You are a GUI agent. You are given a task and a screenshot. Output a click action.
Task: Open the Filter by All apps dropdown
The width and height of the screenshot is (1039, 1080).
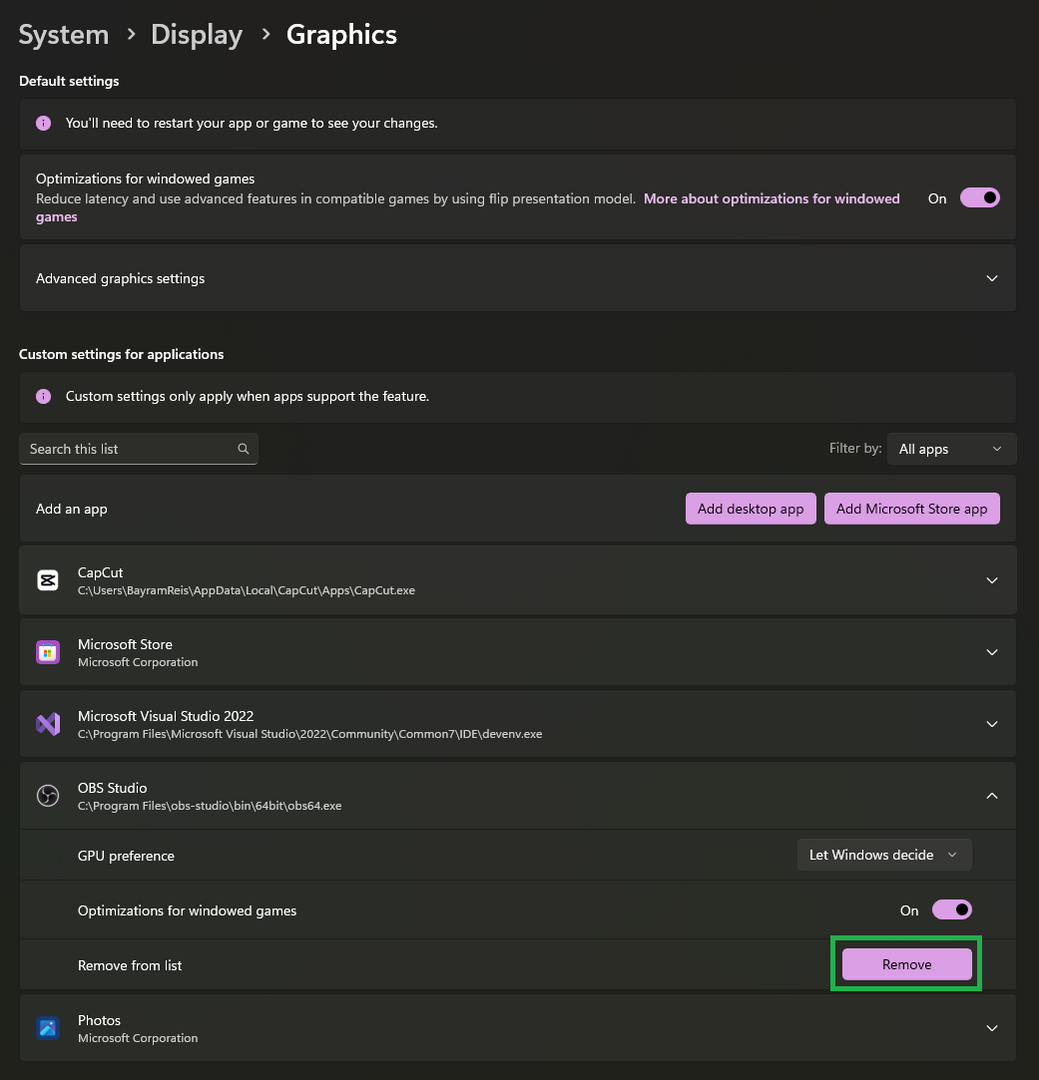pos(950,449)
